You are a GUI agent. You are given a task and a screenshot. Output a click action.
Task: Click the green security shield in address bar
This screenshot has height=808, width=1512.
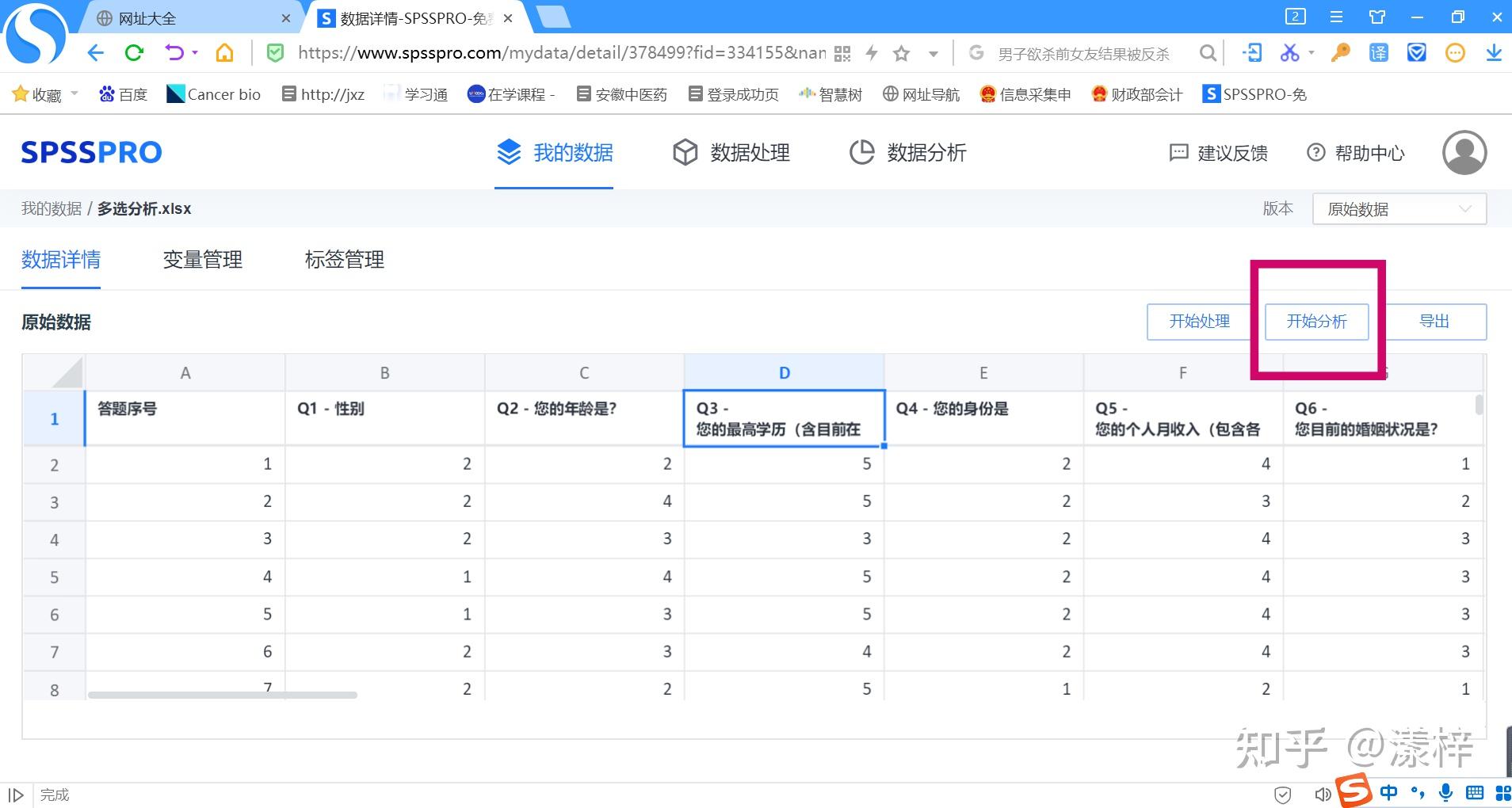point(274,52)
